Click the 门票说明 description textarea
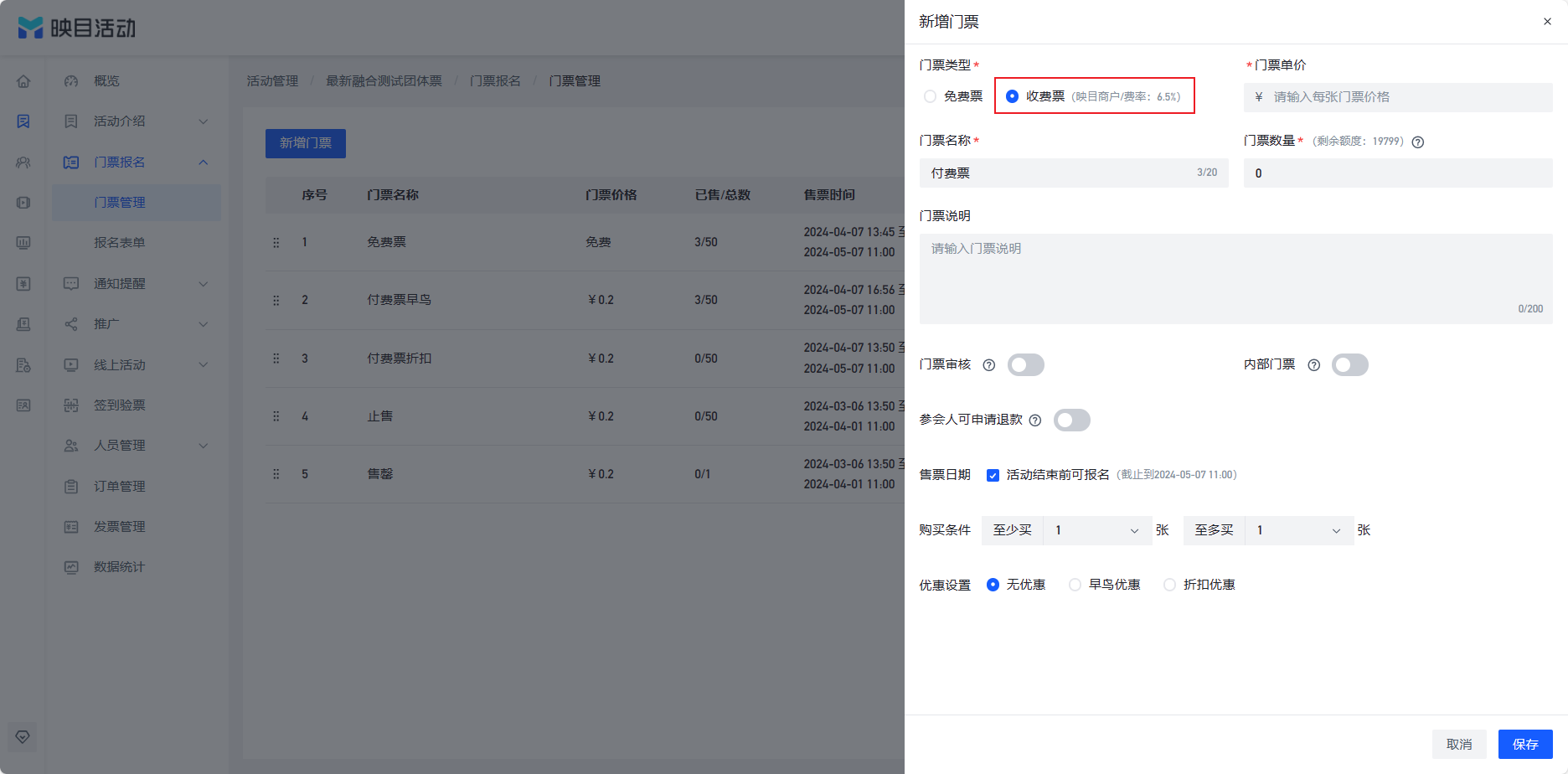 [1235, 279]
